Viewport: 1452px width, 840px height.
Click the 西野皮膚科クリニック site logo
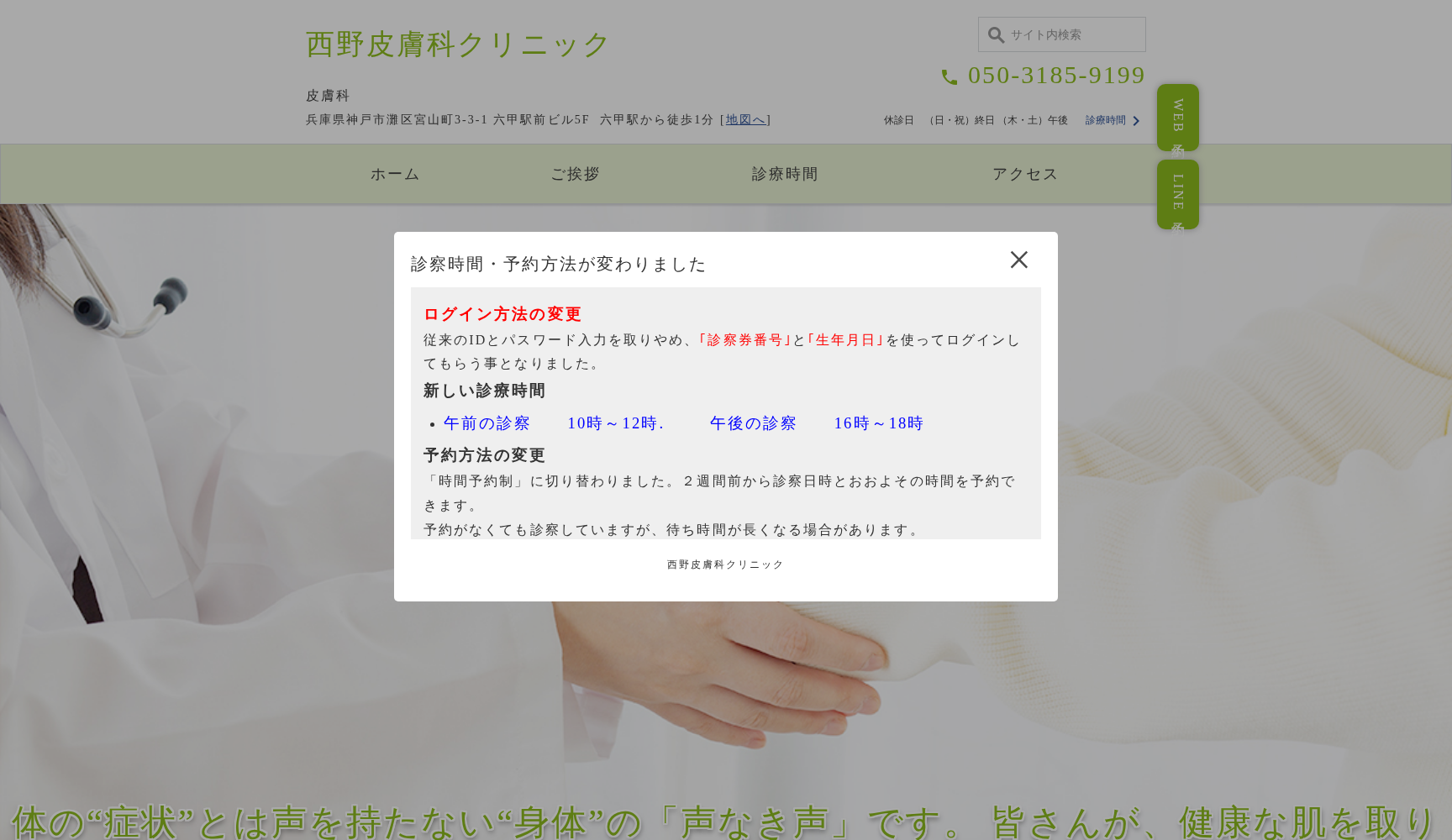[456, 44]
